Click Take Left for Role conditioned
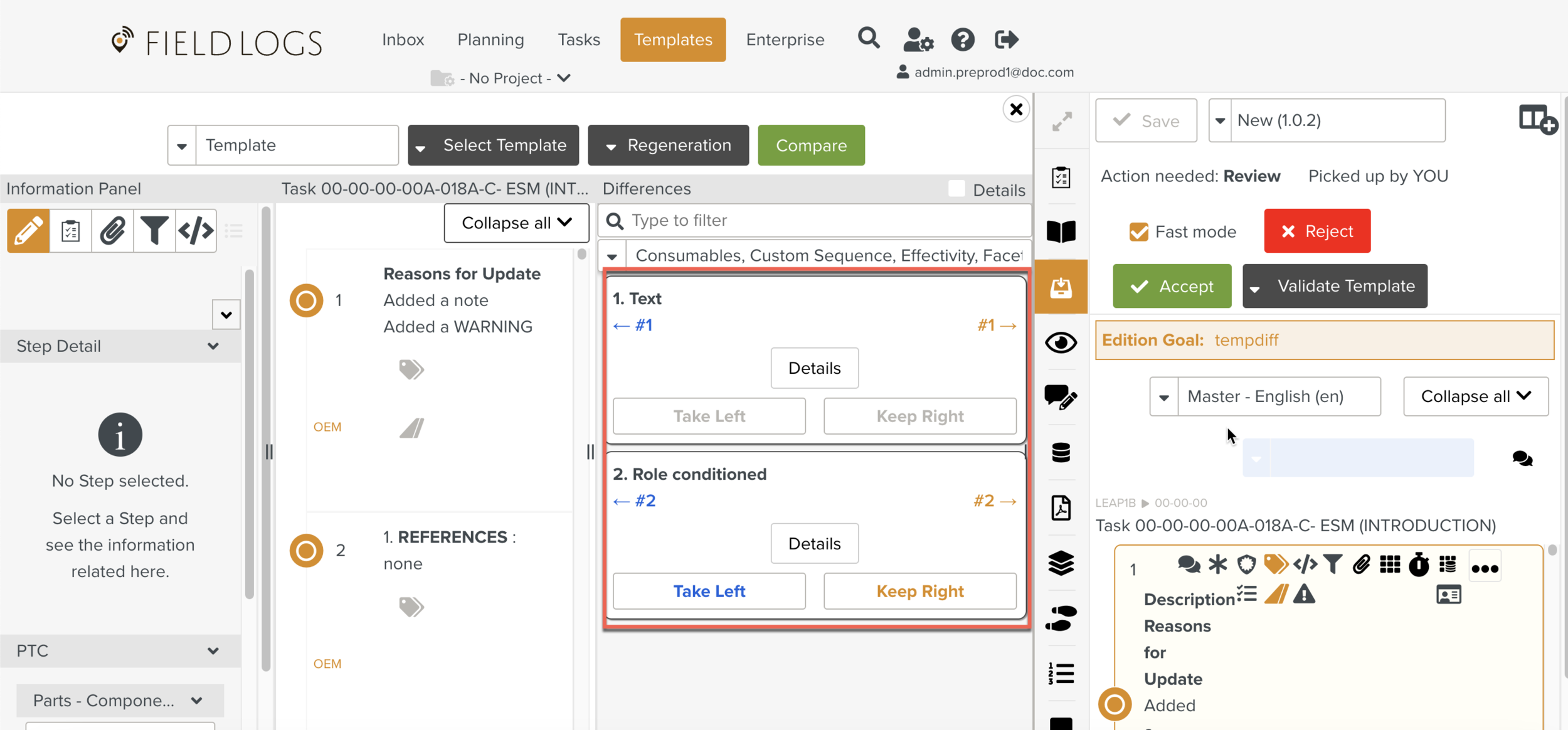The height and width of the screenshot is (730, 1568). [x=709, y=591]
